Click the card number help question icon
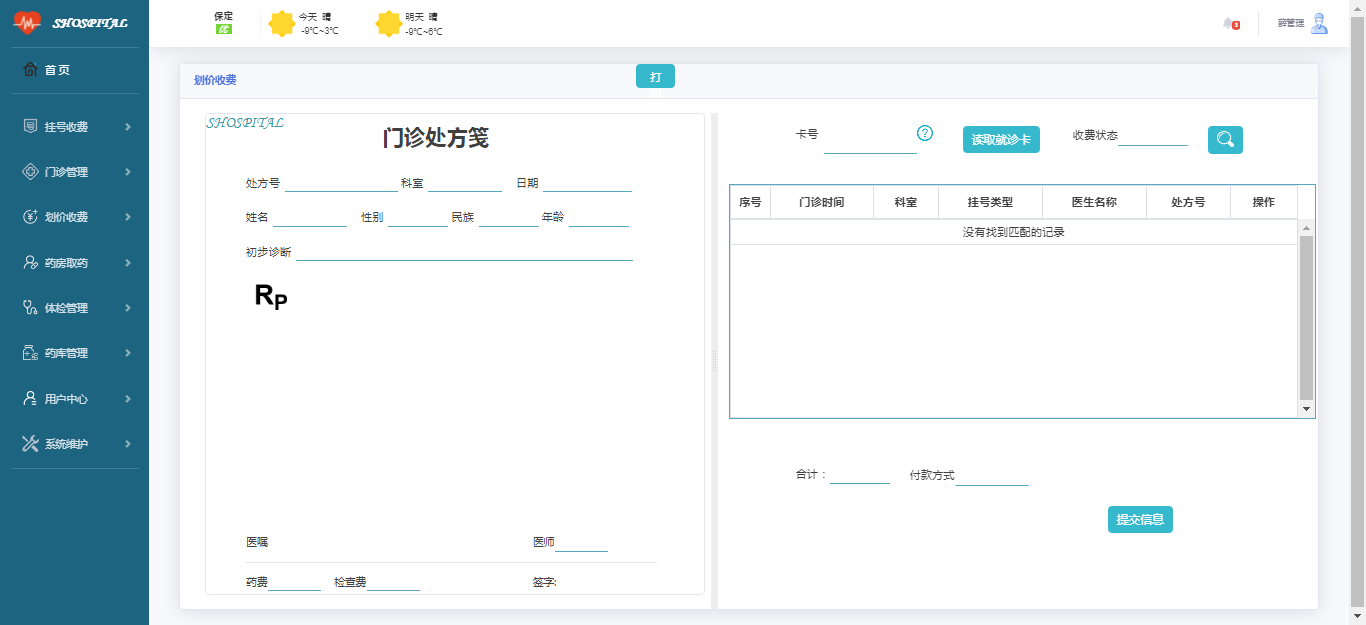Viewport: 1366px width, 625px height. 925,133
